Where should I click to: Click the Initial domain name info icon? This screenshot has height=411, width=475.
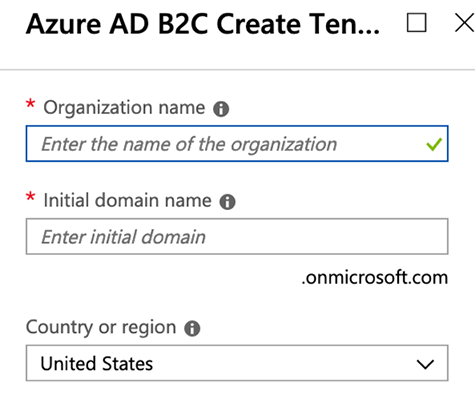(227, 202)
